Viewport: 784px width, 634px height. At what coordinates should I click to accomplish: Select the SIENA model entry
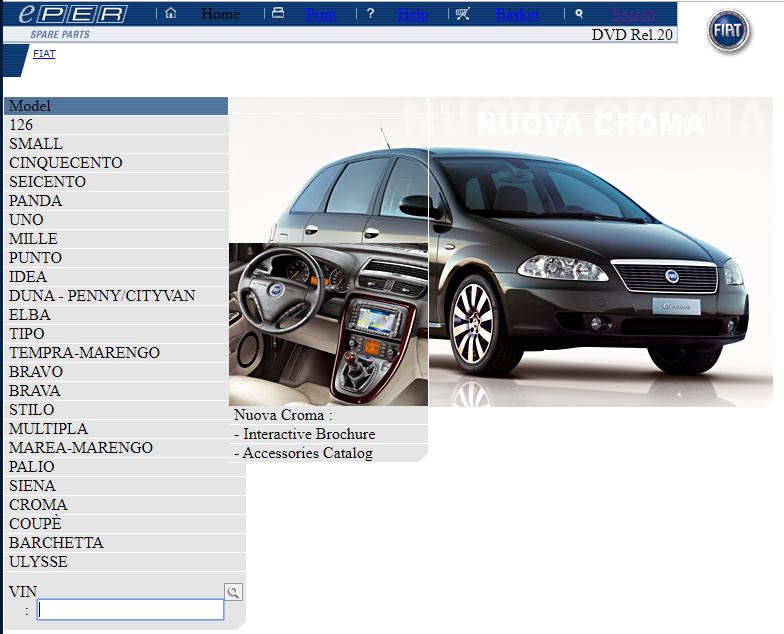click(x=124, y=486)
